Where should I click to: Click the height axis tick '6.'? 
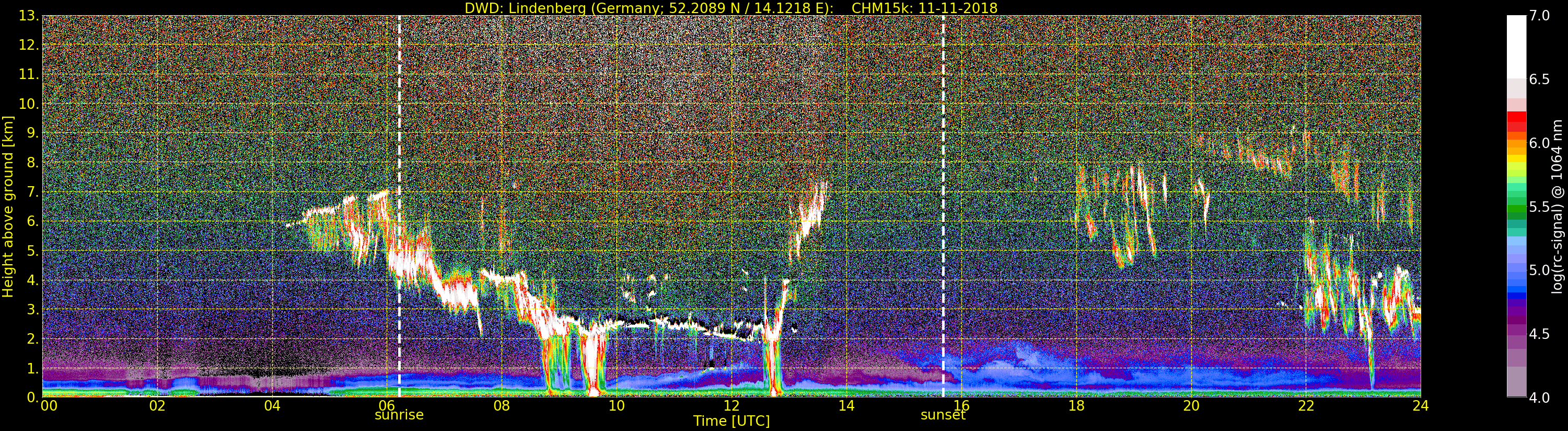[33, 221]
